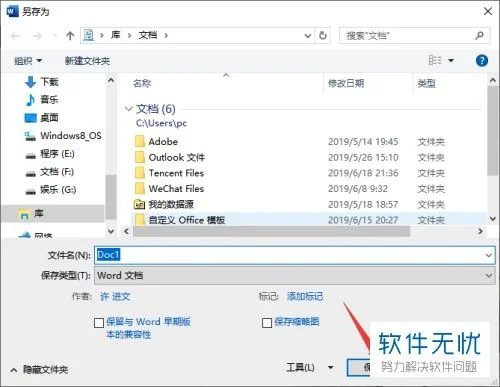Click the Adobe folder icon

(x=140, y=141)
